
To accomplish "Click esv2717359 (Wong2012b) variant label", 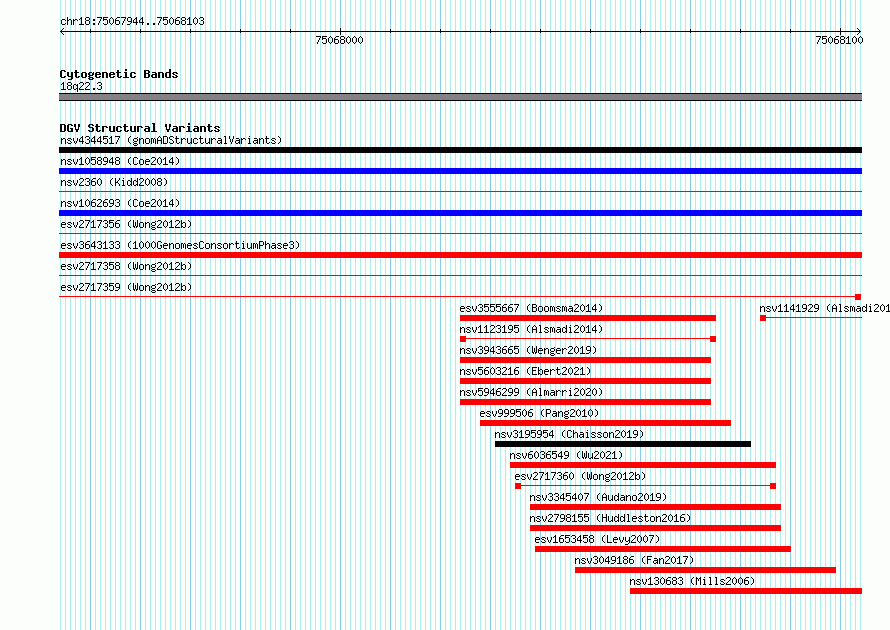I will click(126, 287).
